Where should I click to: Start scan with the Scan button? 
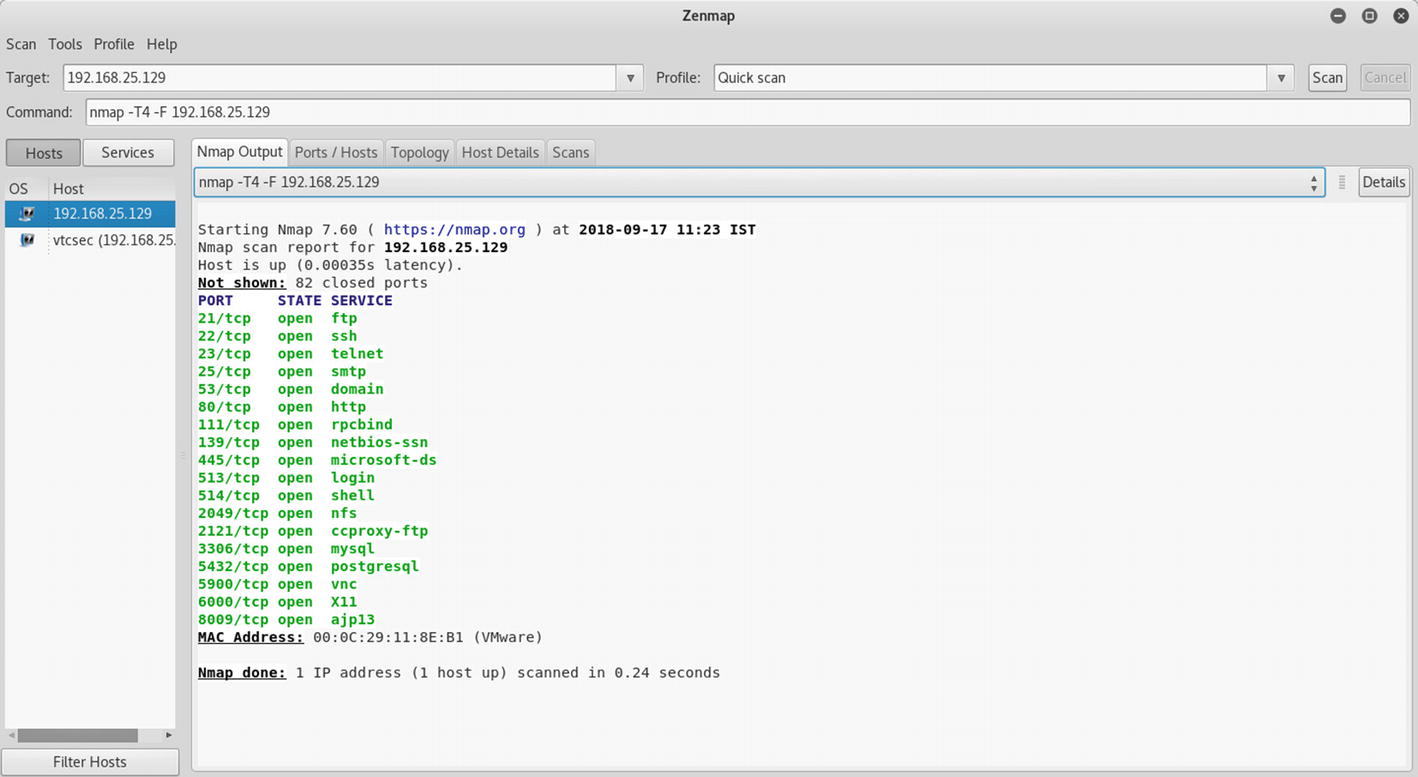[x=1327, y=78]
